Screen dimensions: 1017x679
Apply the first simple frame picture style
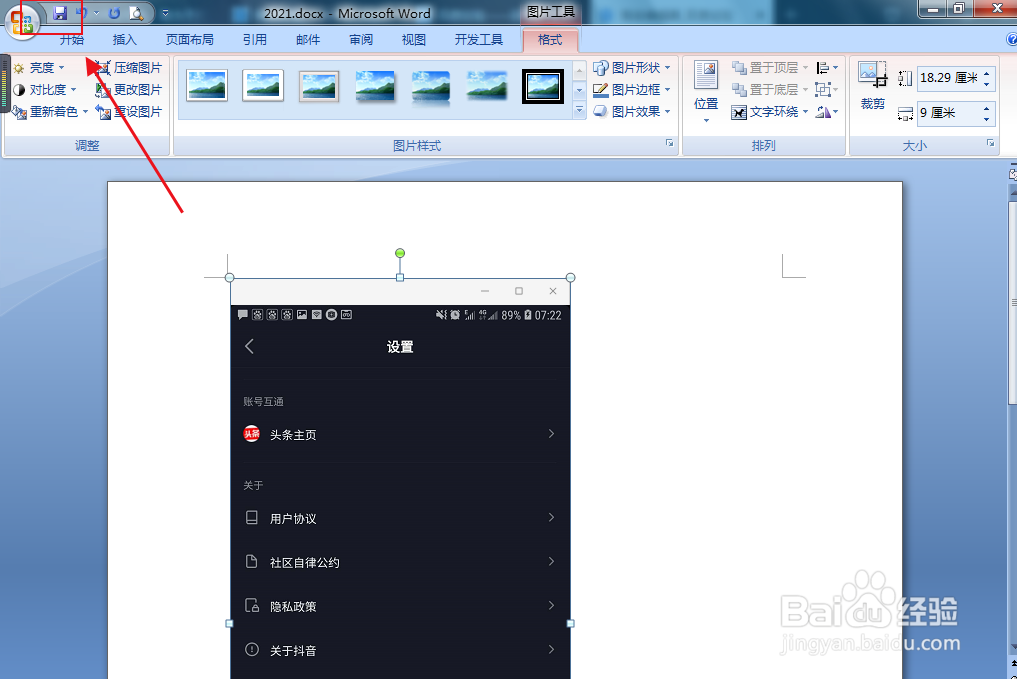pyautogui.click(x=207, y=86)
